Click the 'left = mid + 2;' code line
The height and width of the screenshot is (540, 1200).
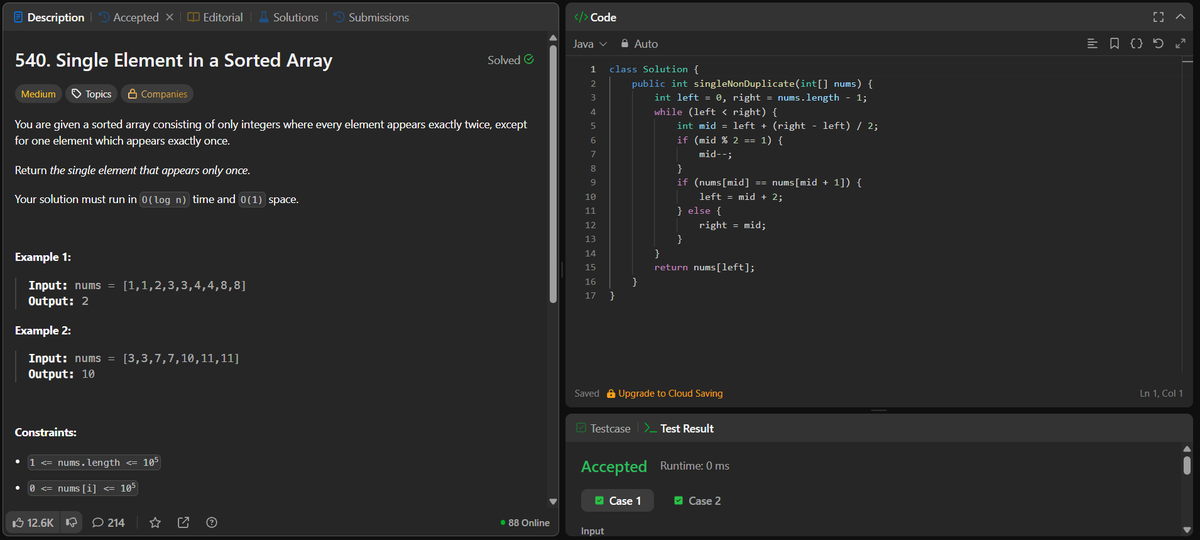click(741, 197)
